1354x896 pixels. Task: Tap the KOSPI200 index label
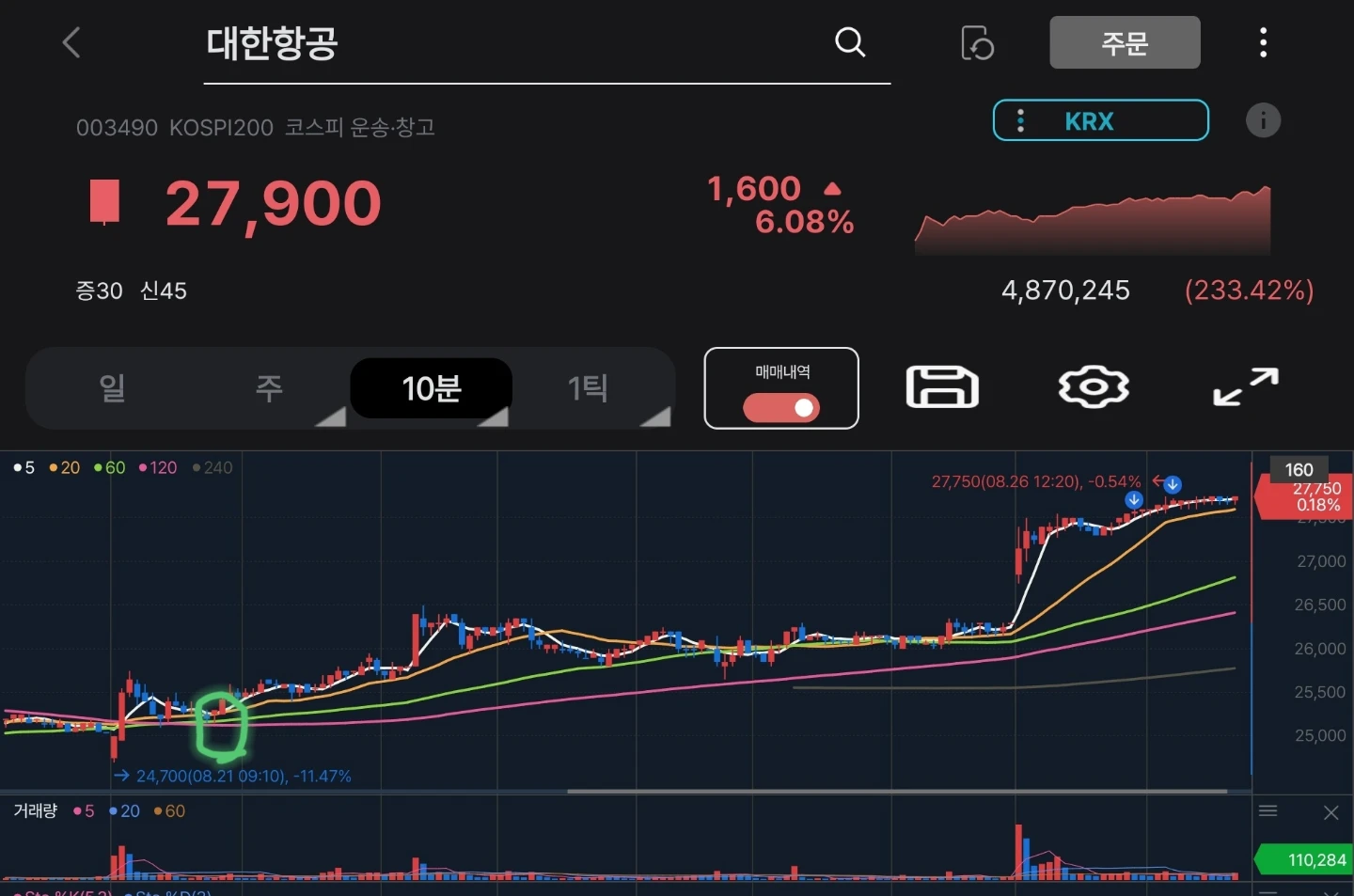tap(221, 128)
